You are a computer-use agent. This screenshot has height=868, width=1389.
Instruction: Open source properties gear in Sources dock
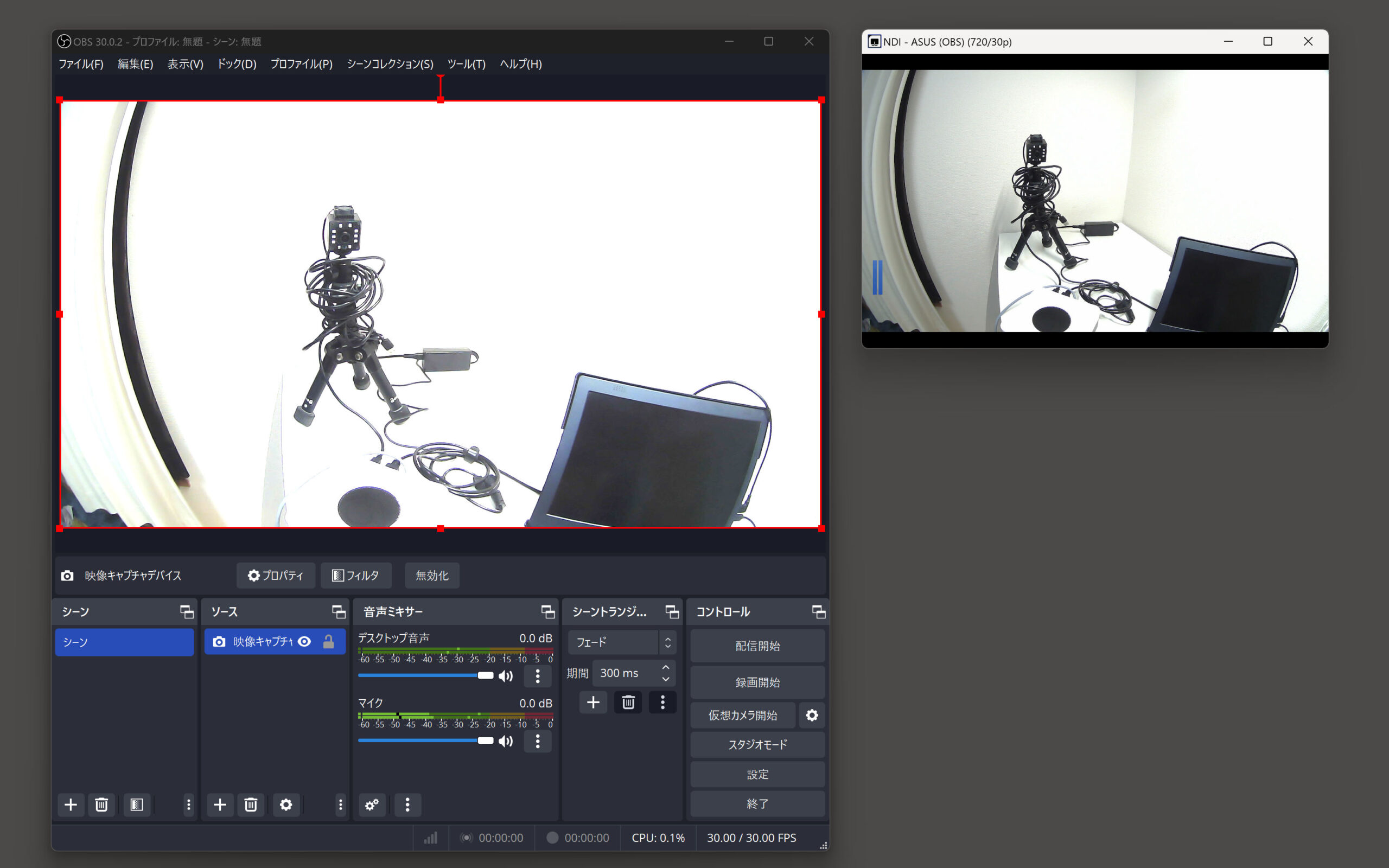tap(286, 805)
